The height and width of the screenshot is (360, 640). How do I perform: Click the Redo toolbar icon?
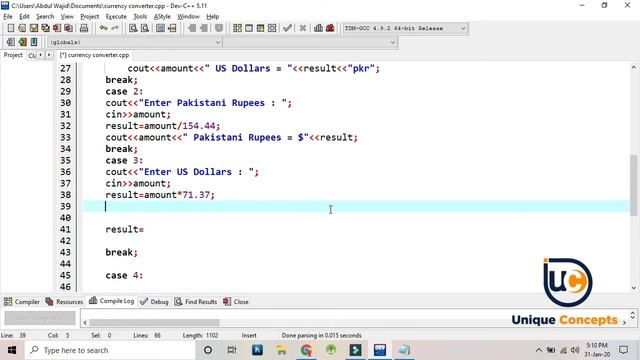click(x=115, y=28)
